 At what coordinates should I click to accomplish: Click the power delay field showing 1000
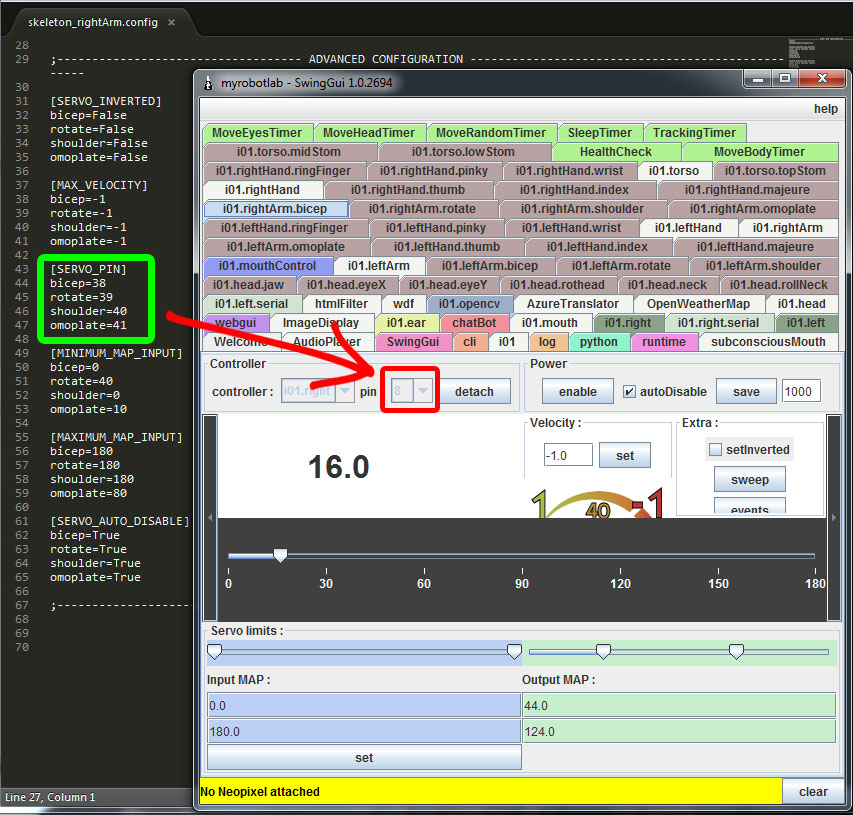click(x=801, y=392)
